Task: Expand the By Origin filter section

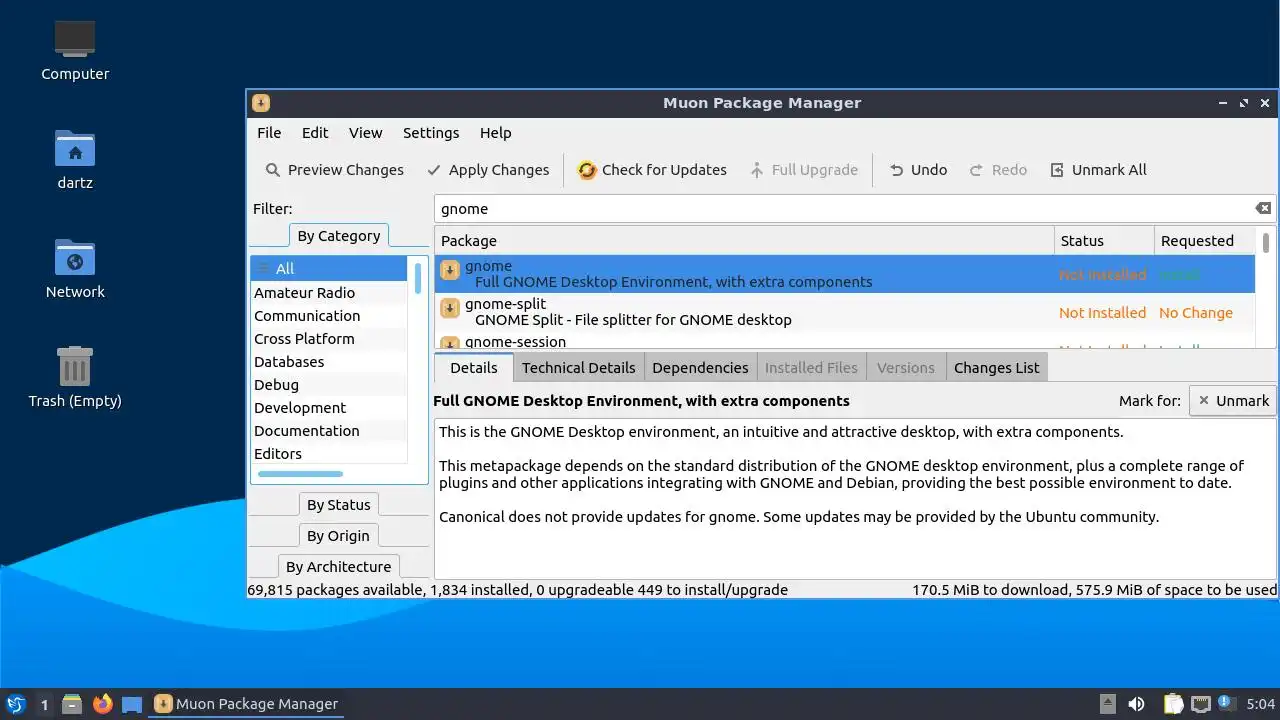Action: coord(339,536)
